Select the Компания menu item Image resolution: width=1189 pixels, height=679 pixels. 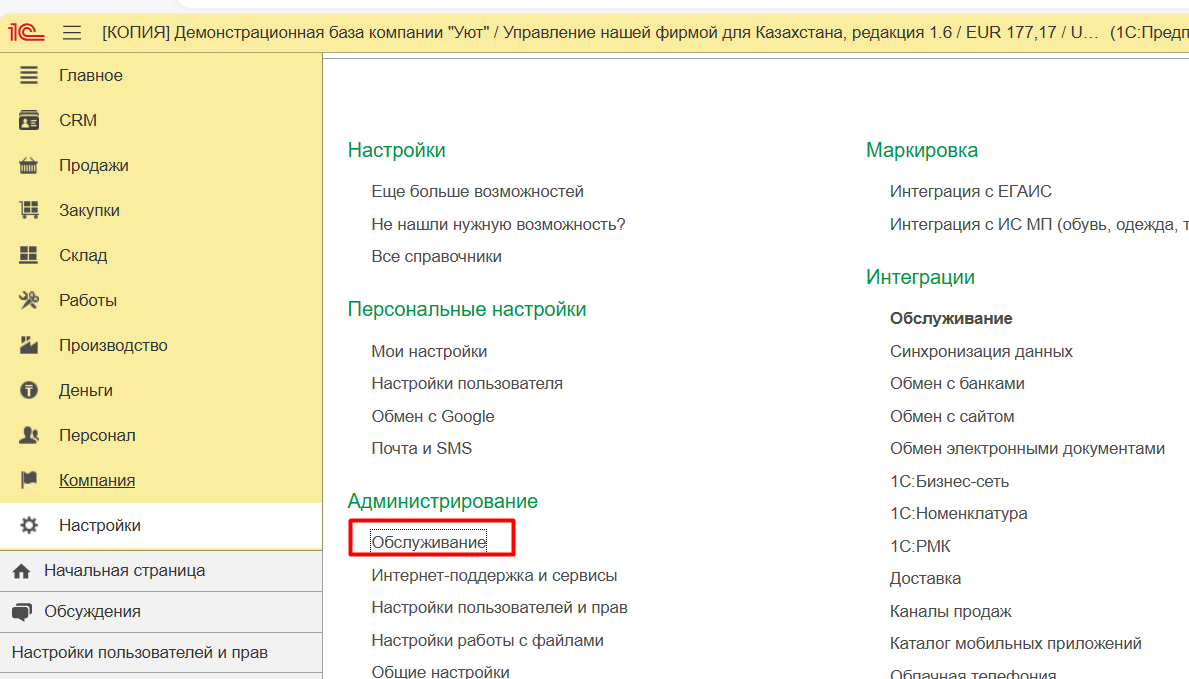click(96, 480)
